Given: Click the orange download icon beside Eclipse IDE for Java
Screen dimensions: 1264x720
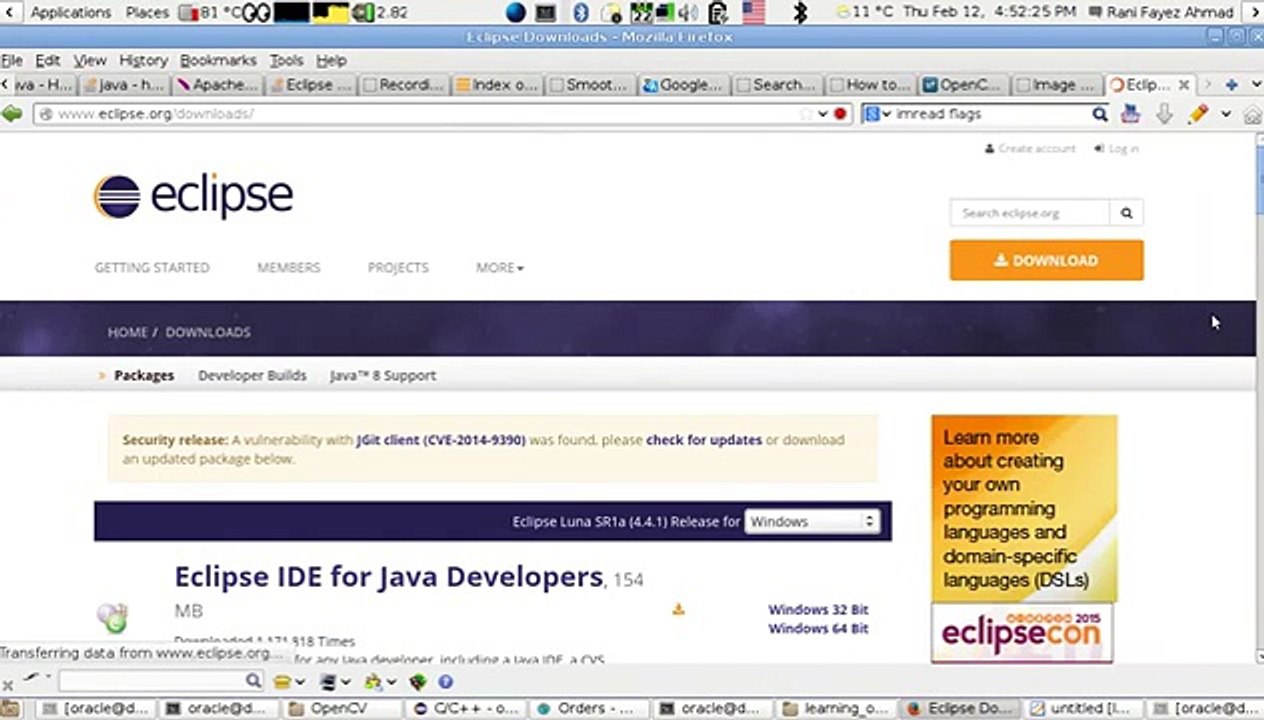Looking at the screenshot, I should tap(678, 609).
